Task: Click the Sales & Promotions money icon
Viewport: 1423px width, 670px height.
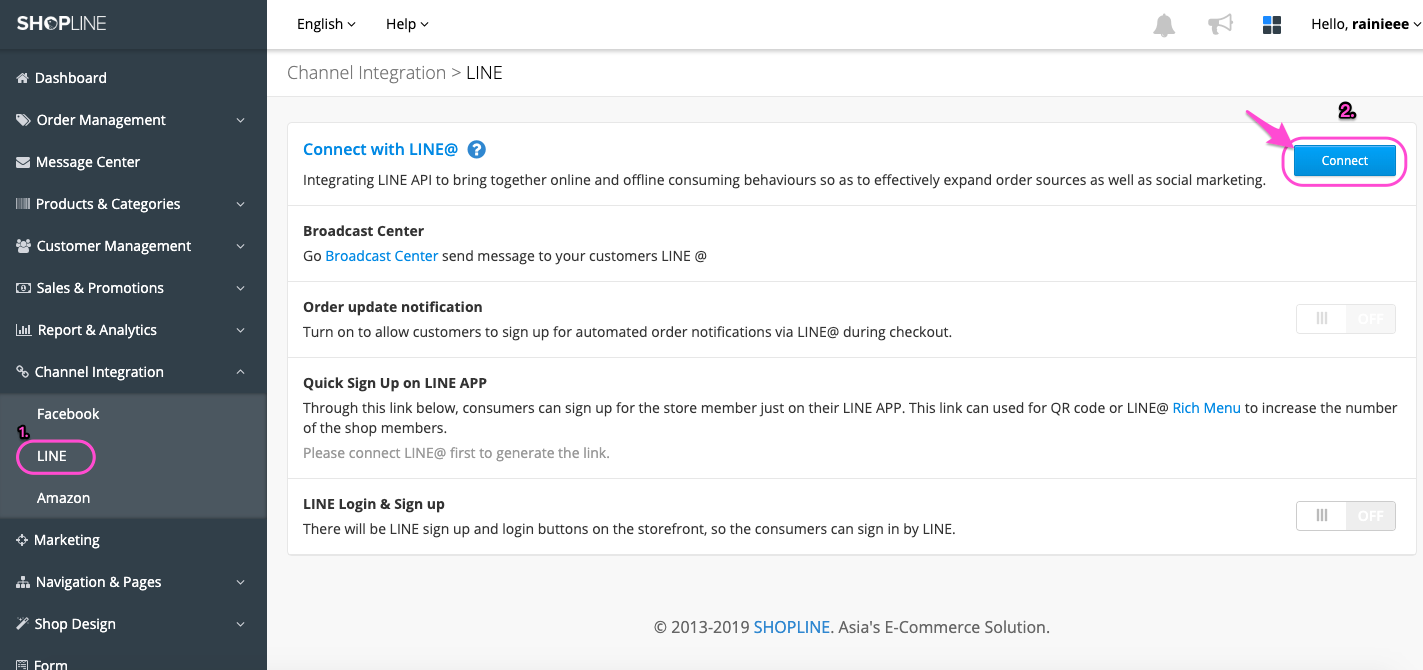Action: pos(24,288)
